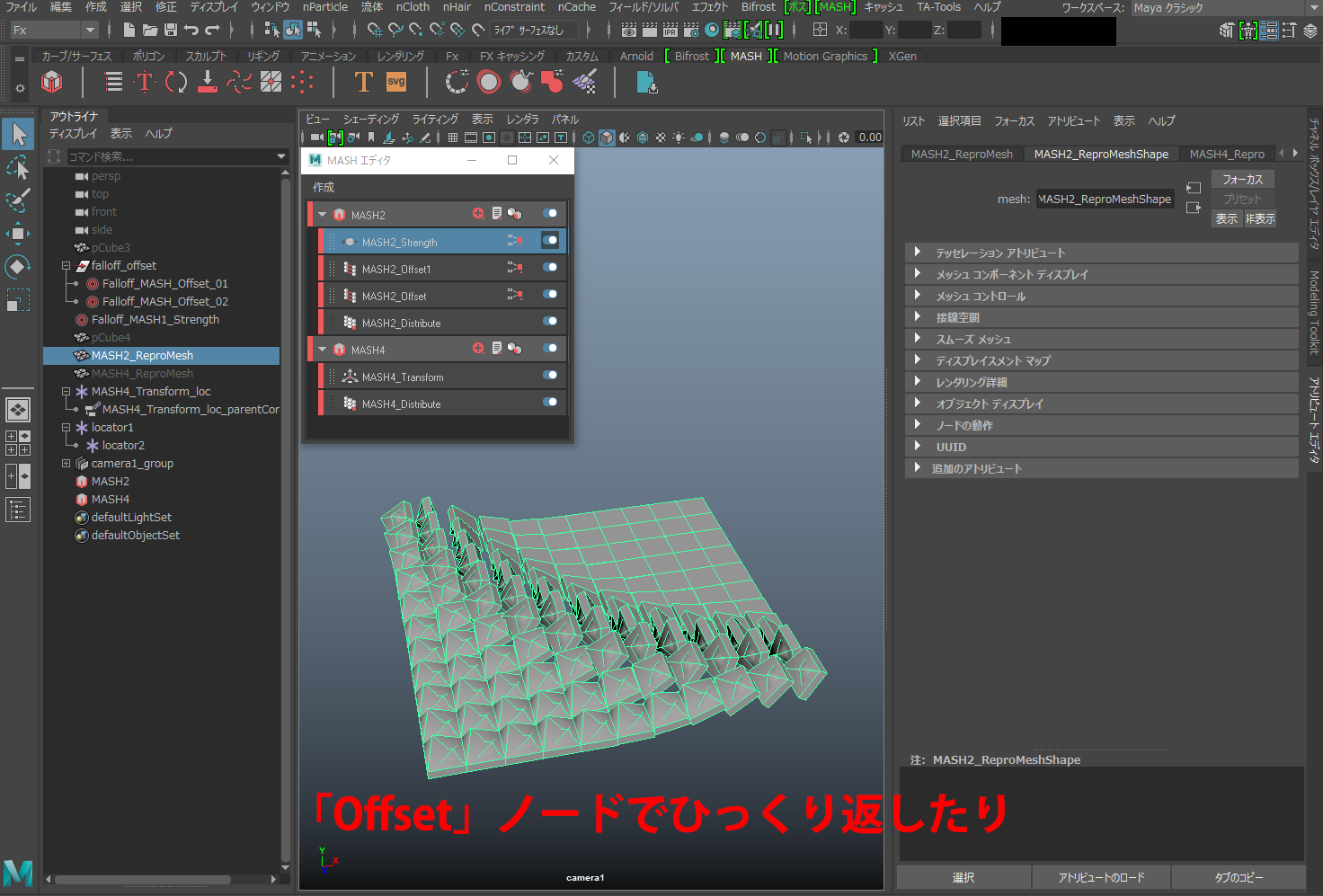The height and width of the screenshot is (896, 1323).
Task: Click the Maya logo icon bottom-left
Action: [18, 873]
